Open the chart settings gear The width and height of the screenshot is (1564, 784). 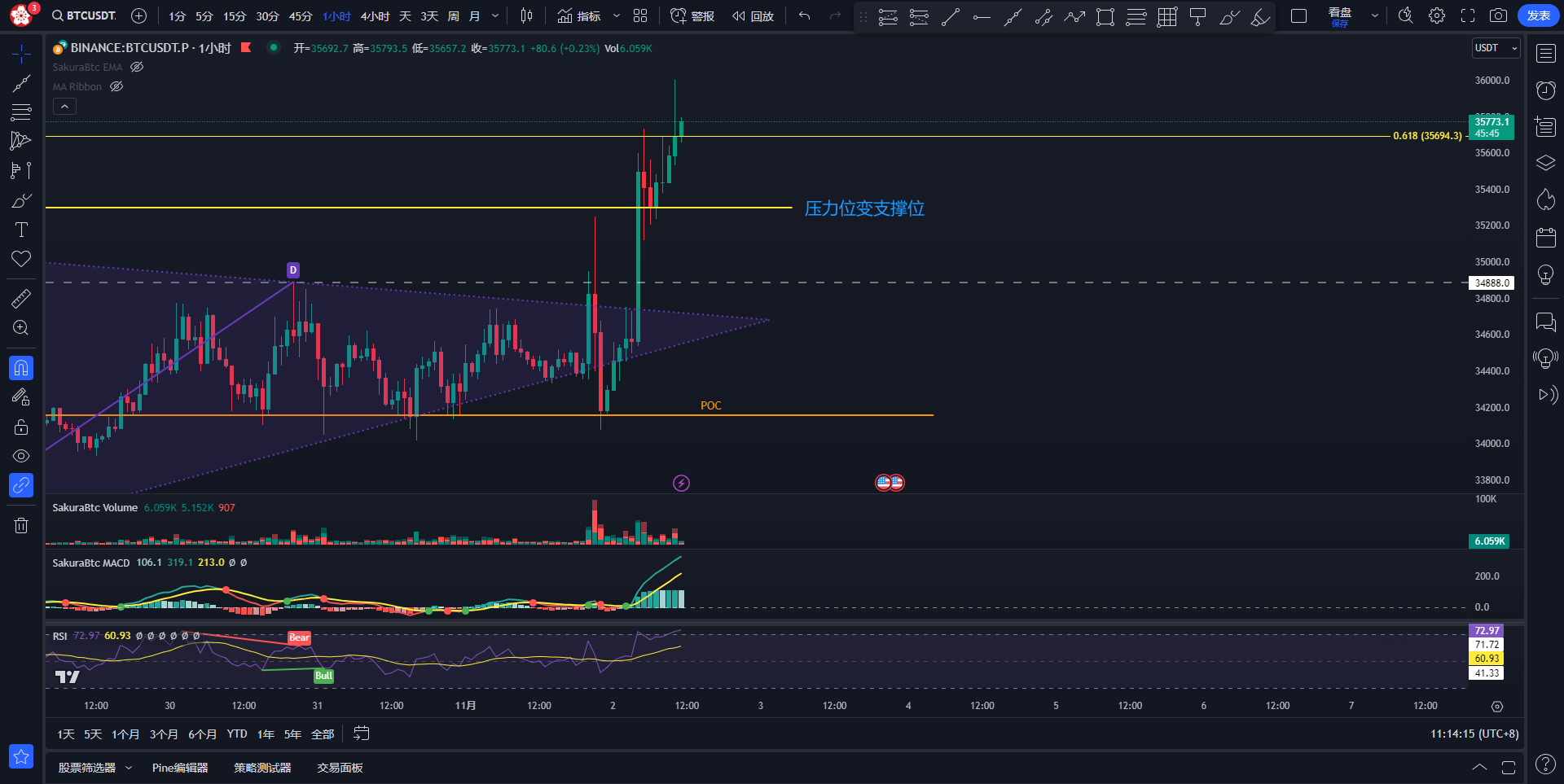tap(1437, 15)
